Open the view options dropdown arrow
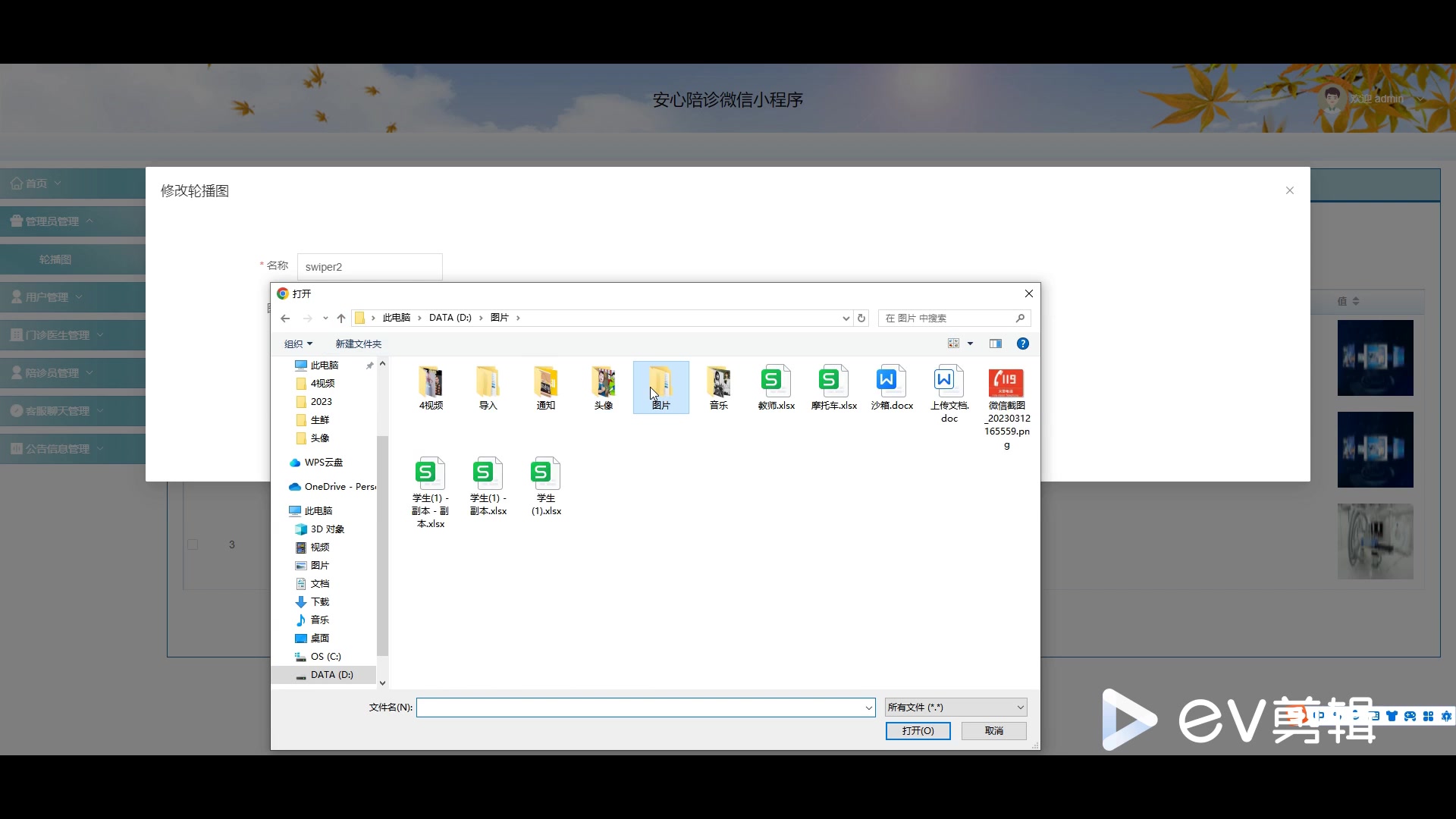Viewport: 1456px width, 819px height. [970, 344]
